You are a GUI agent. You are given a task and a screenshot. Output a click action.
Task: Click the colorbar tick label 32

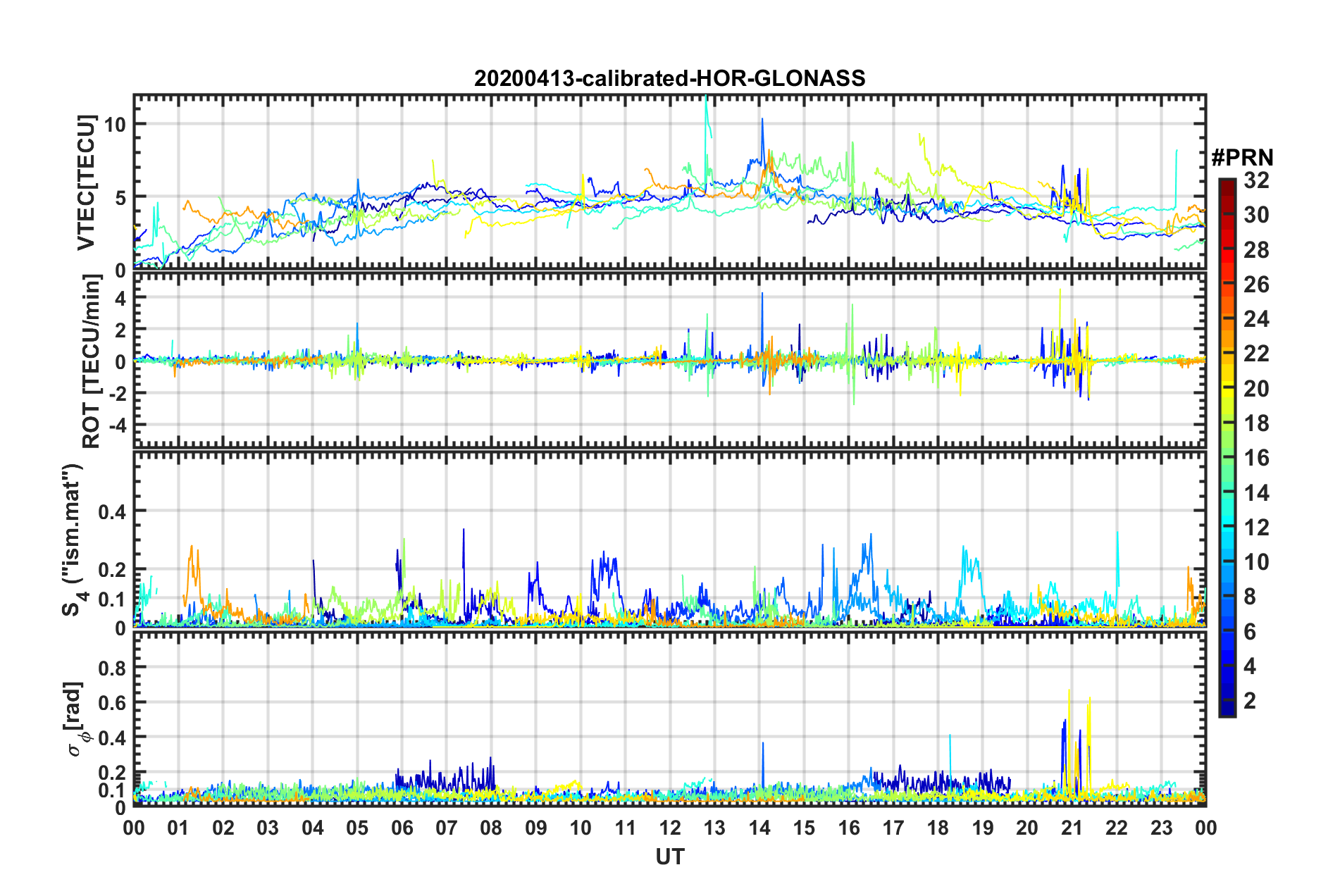tap(1256, 181)
